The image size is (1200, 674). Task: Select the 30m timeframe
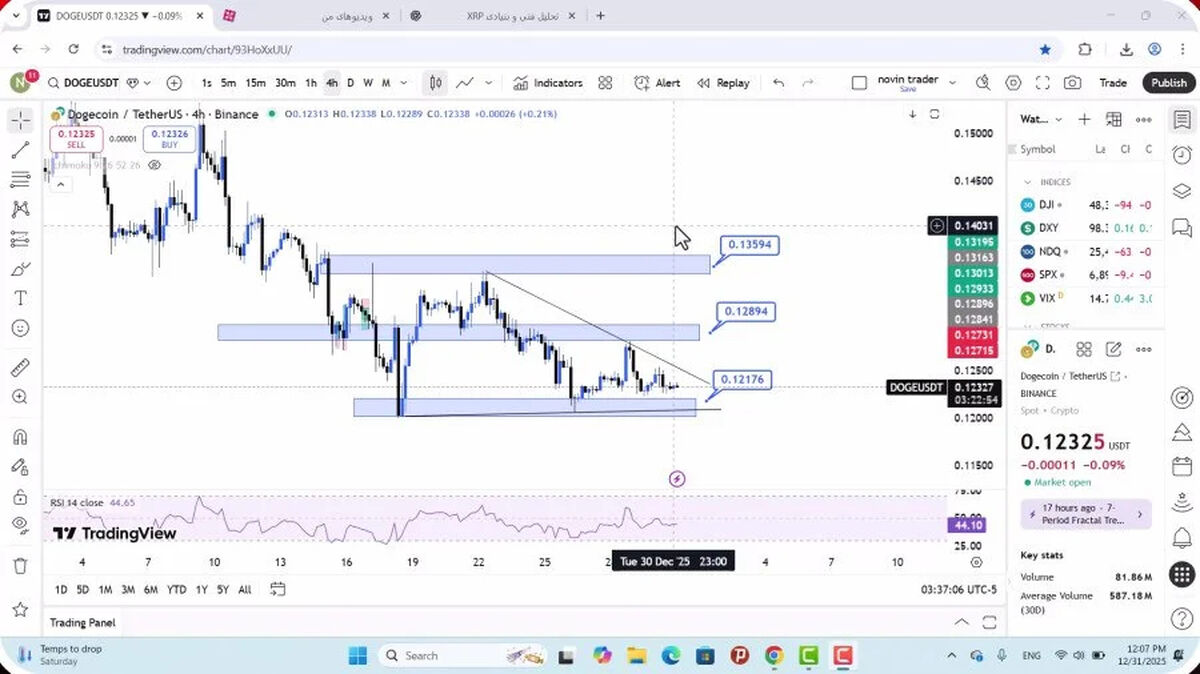[x=286, y=83]
